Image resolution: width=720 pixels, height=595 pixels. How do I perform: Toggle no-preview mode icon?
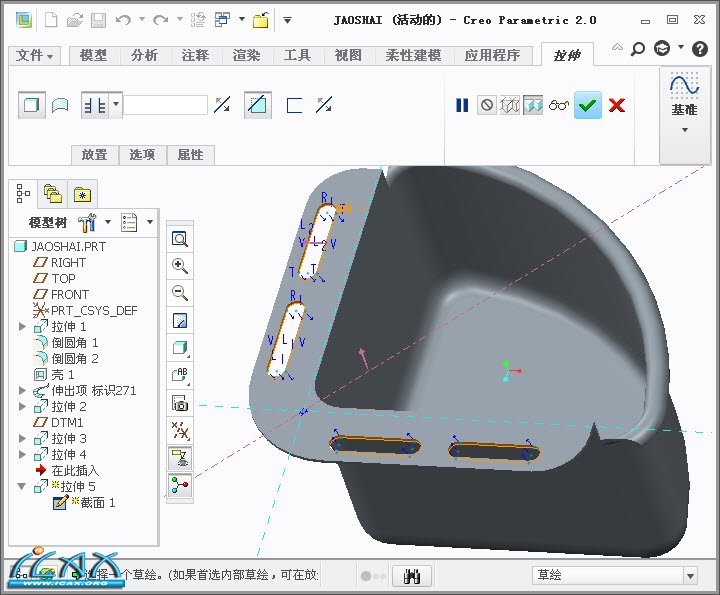coord(487,105)
